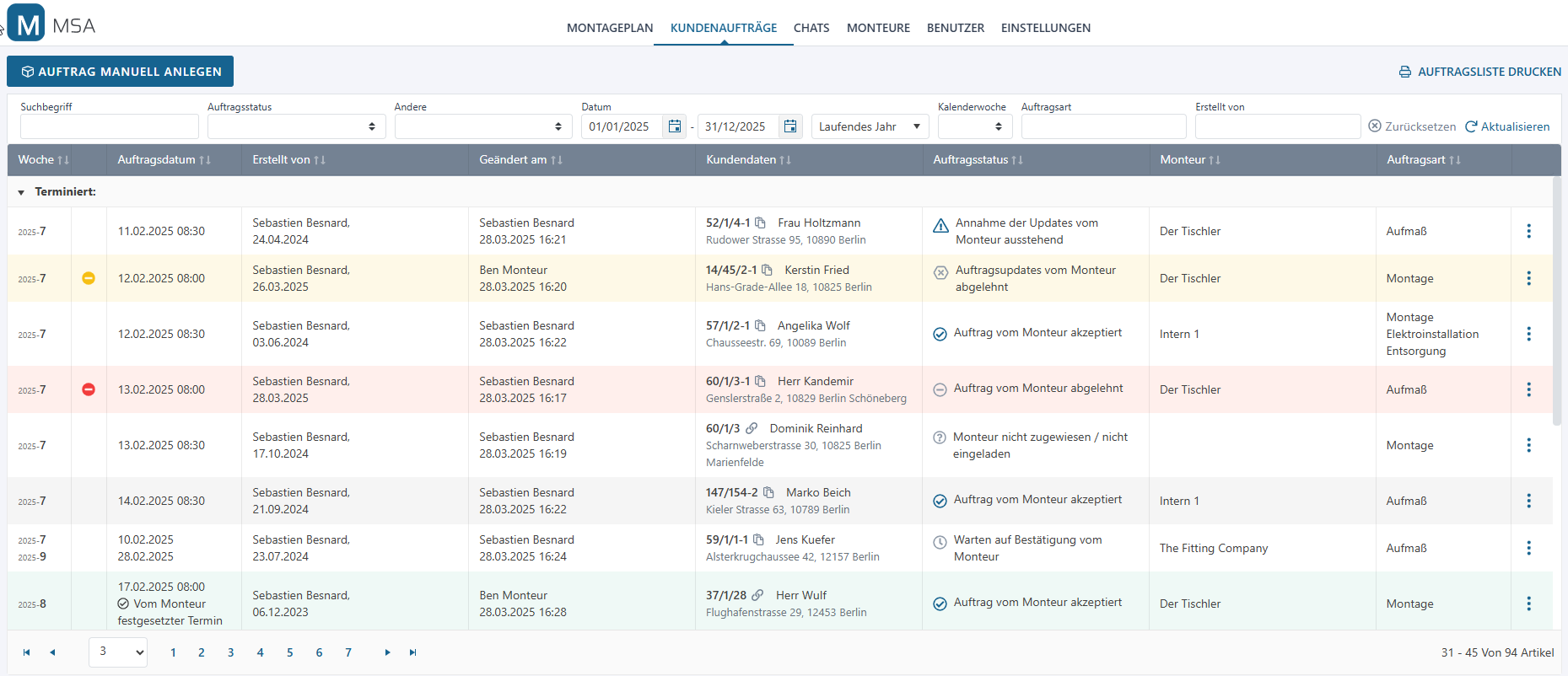Jump to first page of orders

coord(27,652)
